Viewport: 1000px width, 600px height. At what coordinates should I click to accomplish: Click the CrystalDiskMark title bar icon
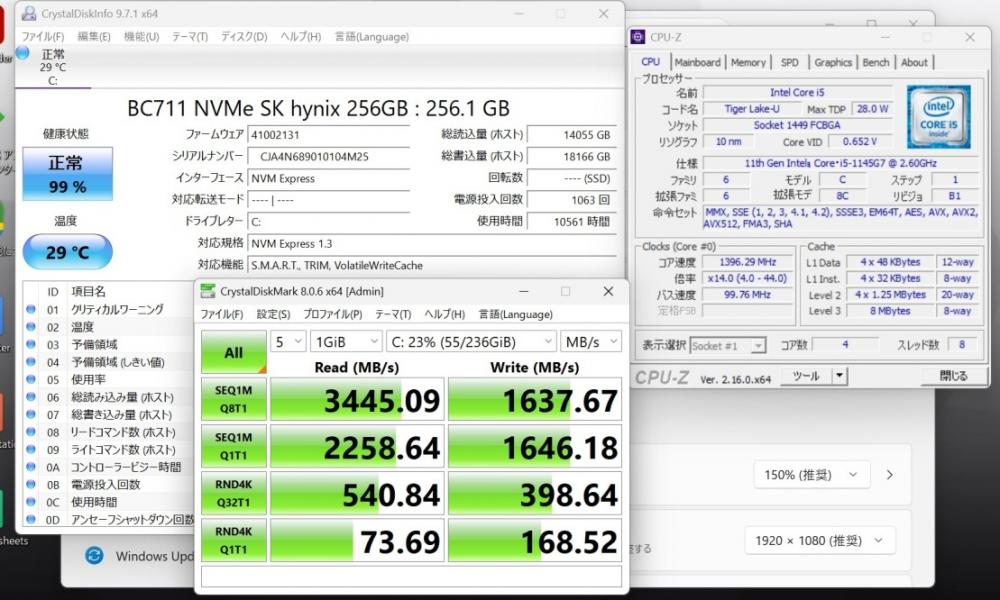207,291
